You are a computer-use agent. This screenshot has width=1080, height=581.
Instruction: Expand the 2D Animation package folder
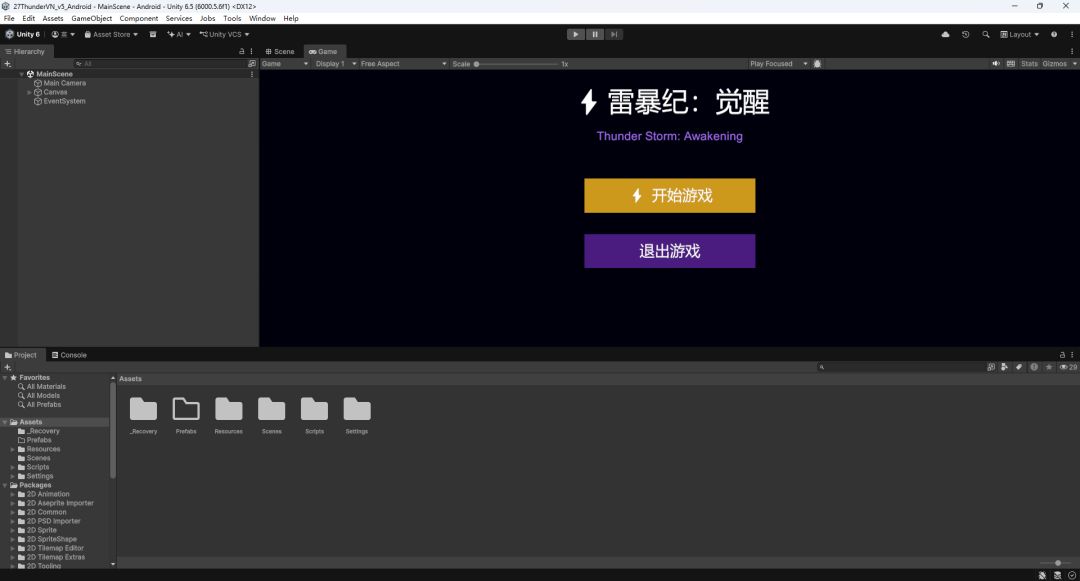[x=12, y=494]
